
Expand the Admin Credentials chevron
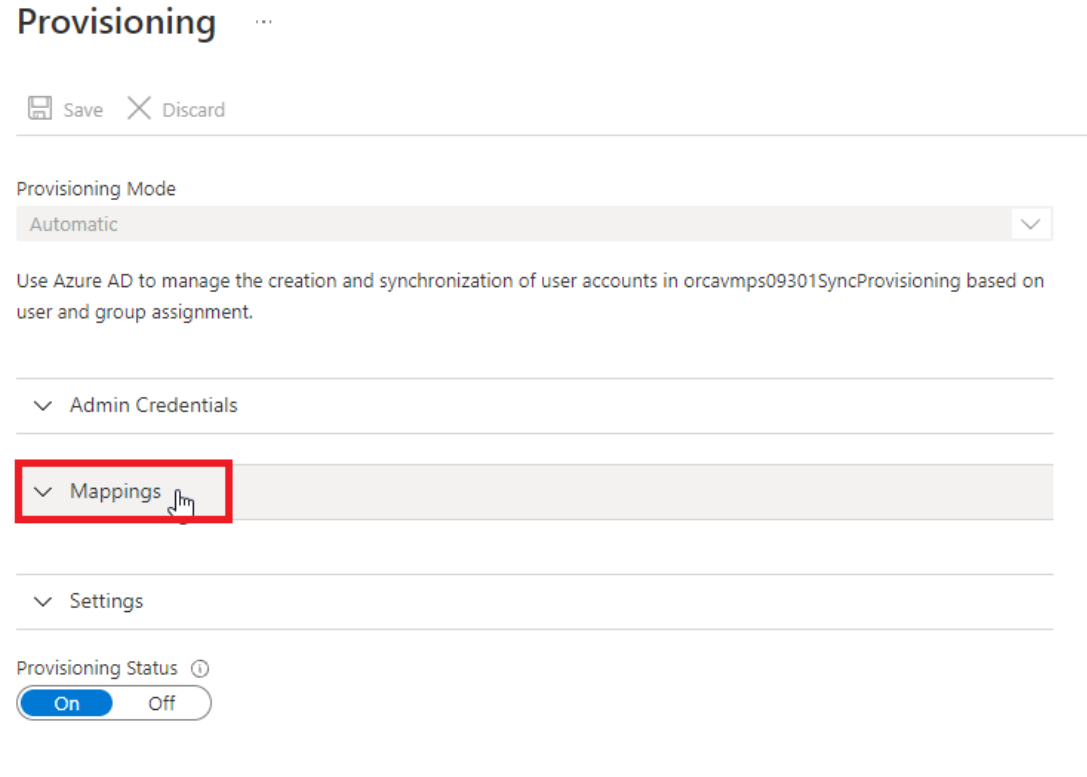[x=43, y=405]
